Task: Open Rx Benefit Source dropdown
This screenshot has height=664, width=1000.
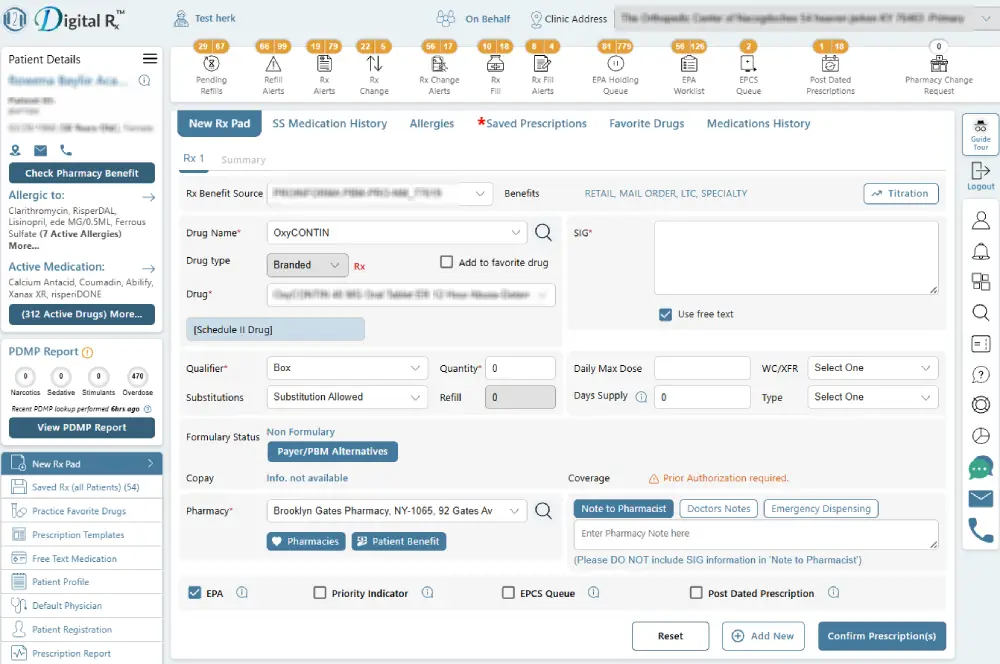Action: point(379,193)
